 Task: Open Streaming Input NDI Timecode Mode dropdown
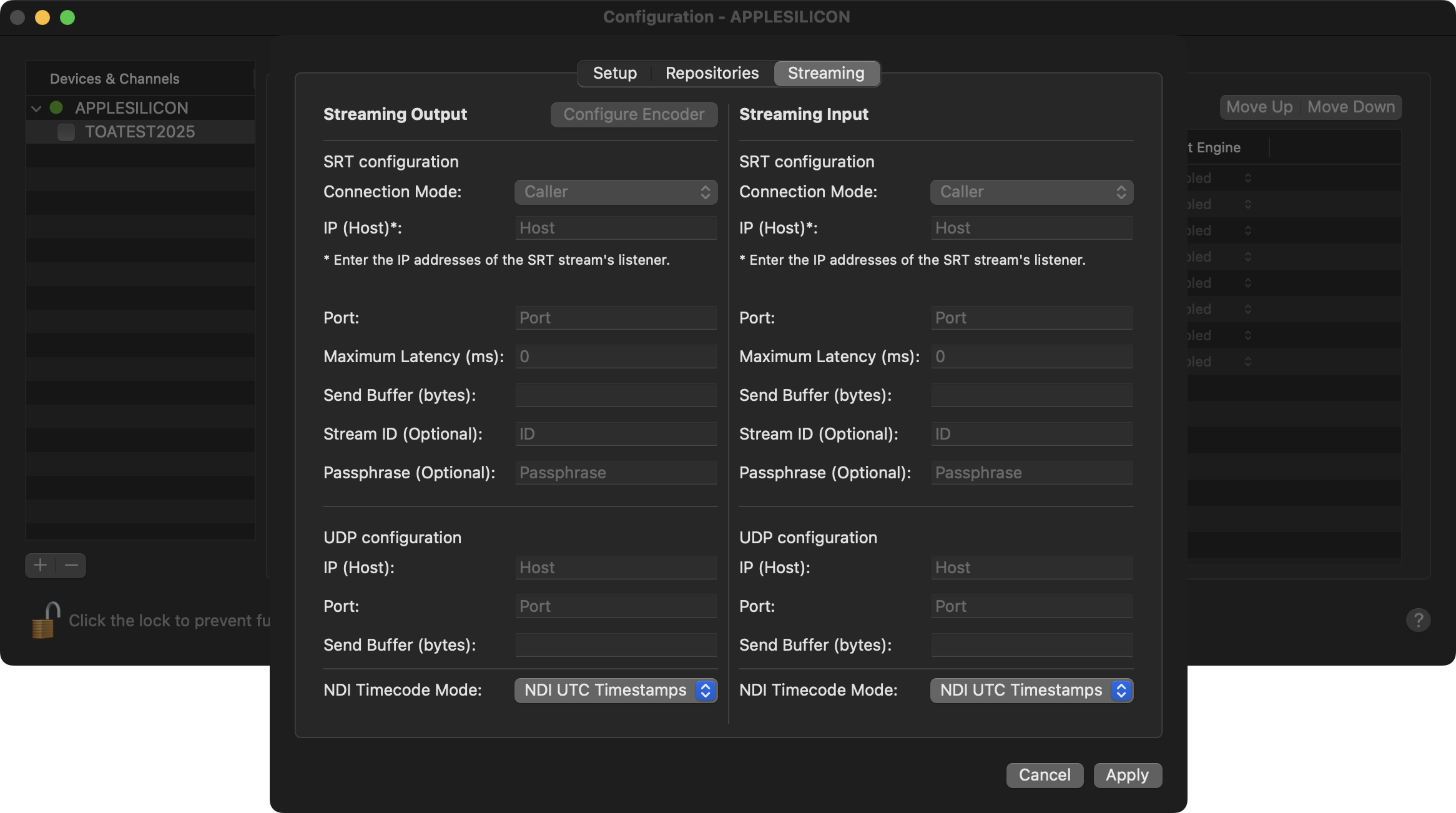point(1031,690)
